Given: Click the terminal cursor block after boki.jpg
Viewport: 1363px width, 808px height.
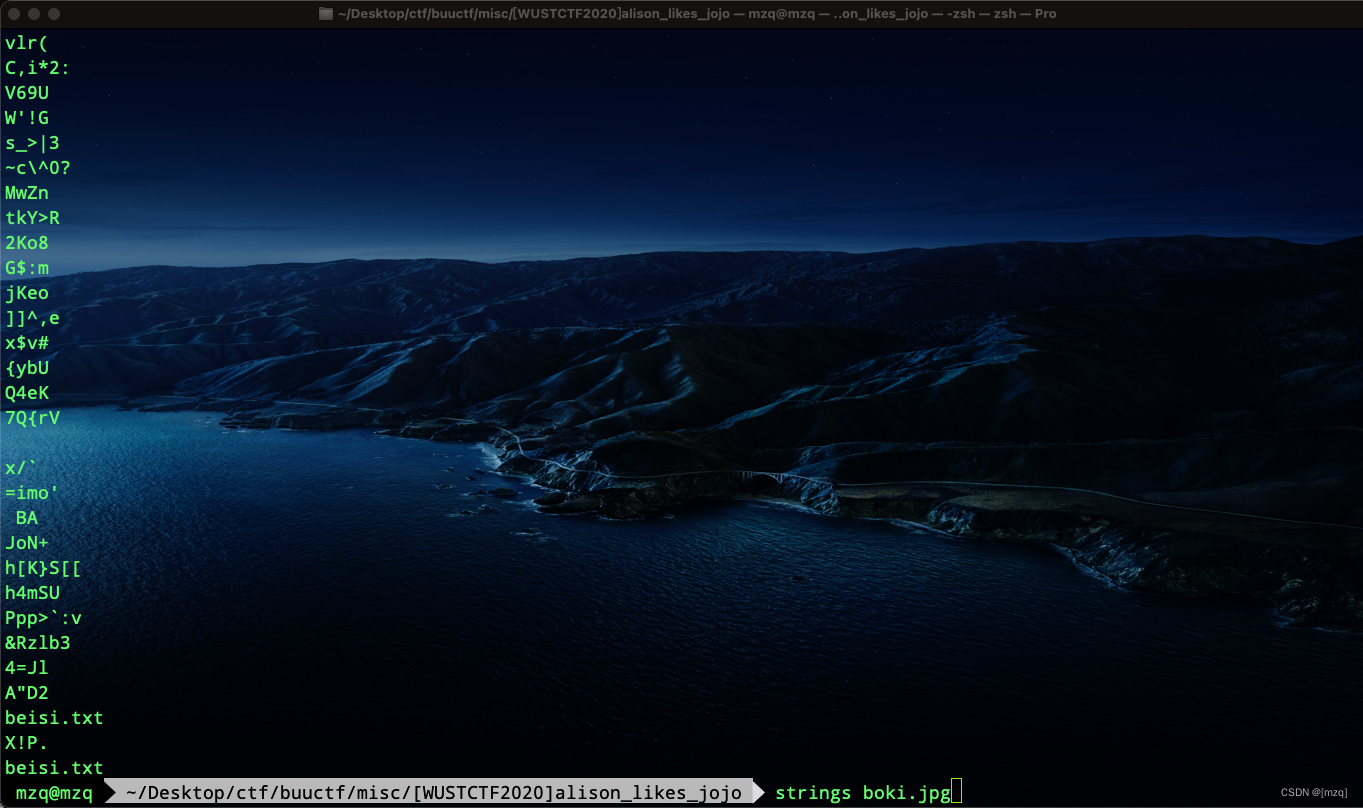Looking at the screenshot, I should click(956, 793).
